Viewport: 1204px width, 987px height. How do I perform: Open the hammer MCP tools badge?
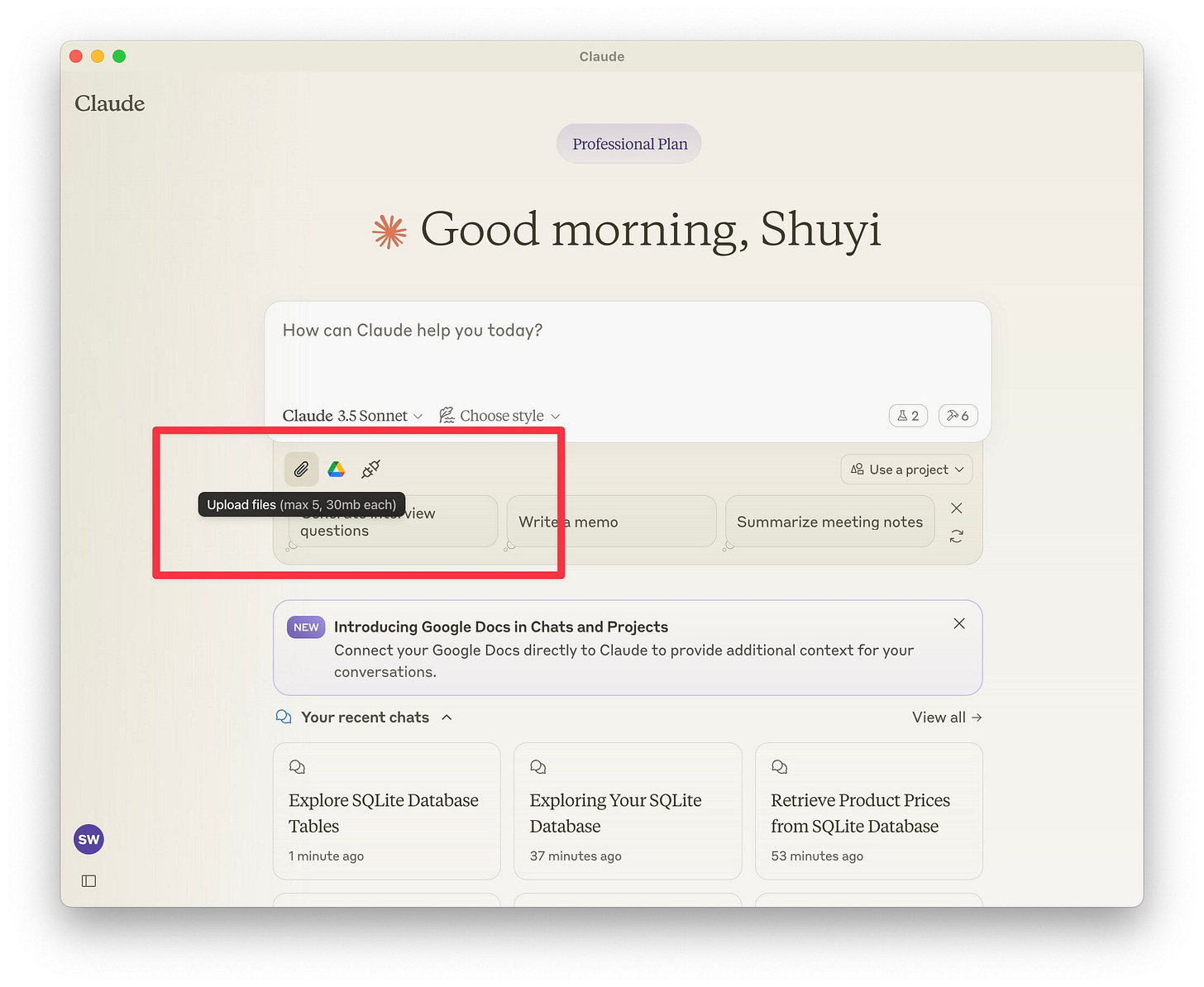958,416
